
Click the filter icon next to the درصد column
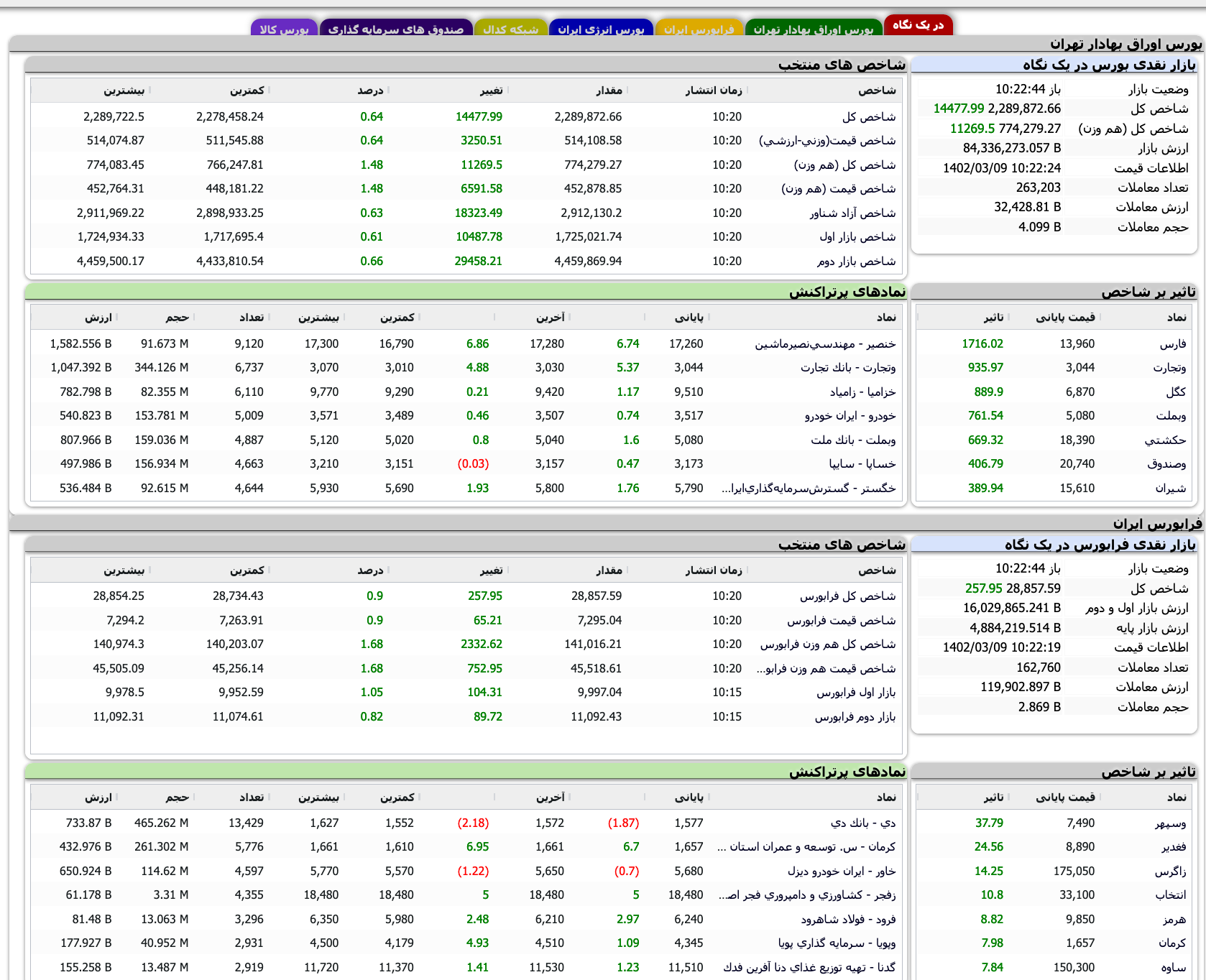click(389, 91)
